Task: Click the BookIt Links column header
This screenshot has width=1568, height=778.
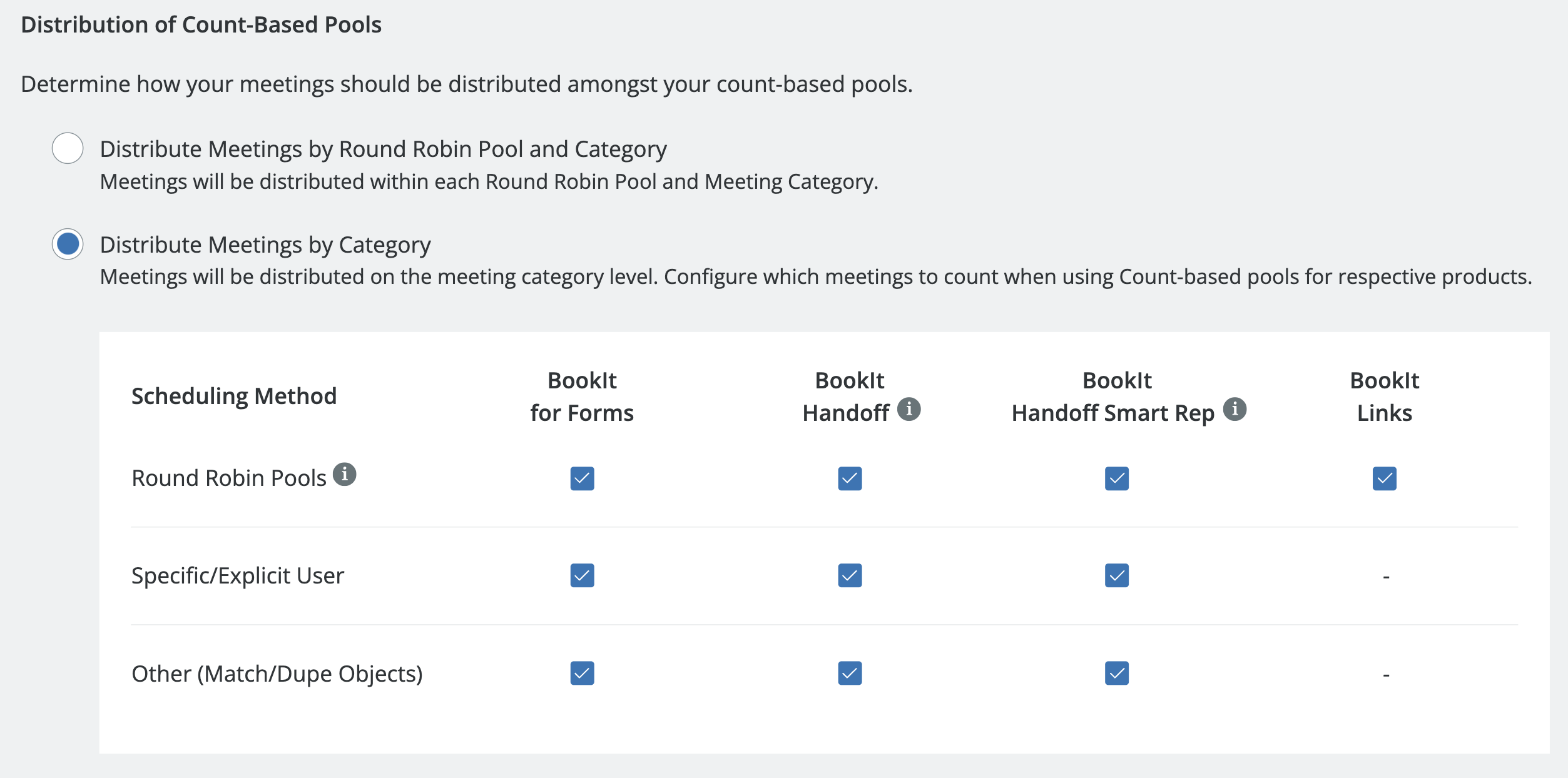Action: point(1384,397)
